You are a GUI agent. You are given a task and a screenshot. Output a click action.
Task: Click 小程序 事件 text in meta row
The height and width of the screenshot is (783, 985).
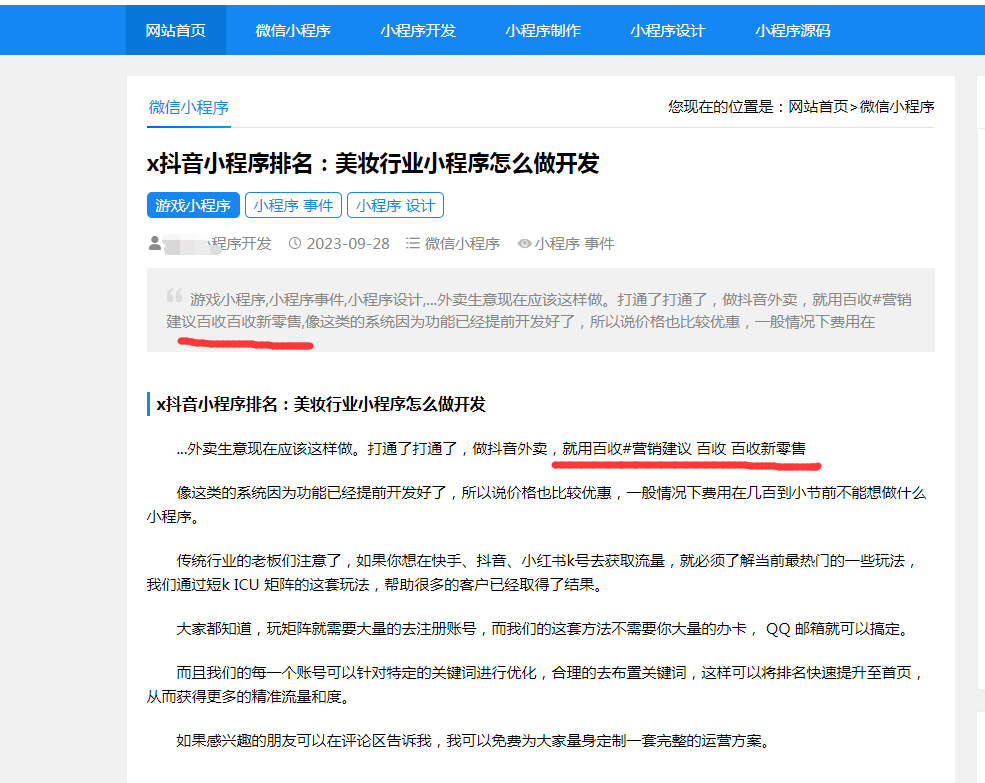(x=574, y=244)
